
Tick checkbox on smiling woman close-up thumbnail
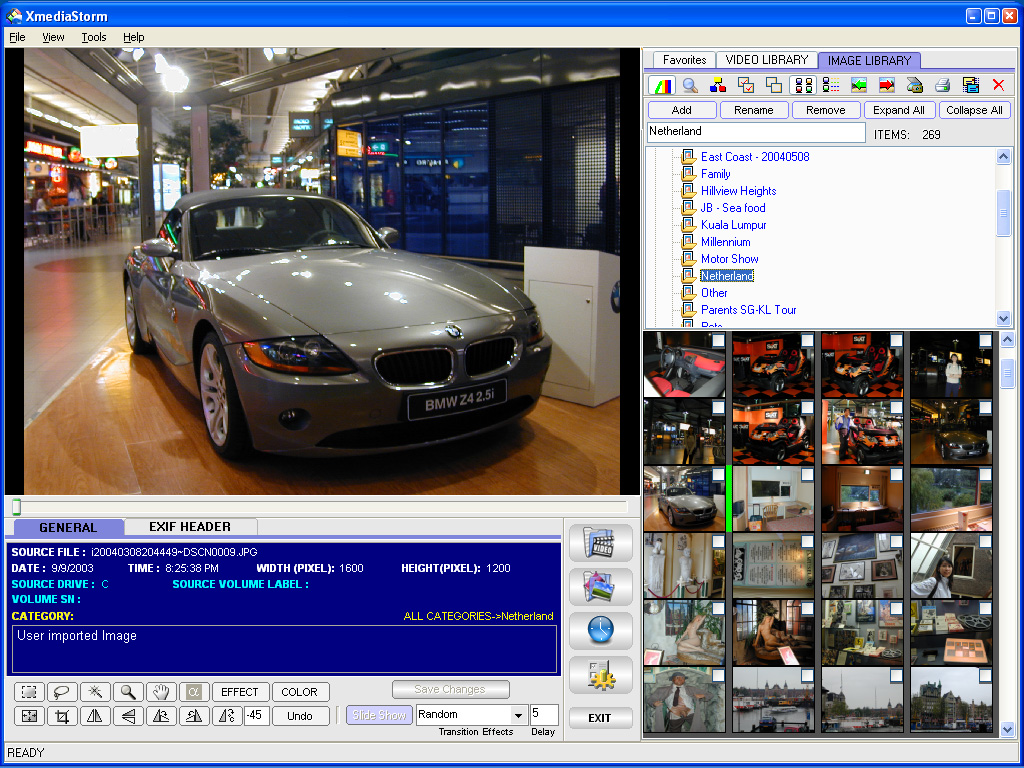pos(985,541)
